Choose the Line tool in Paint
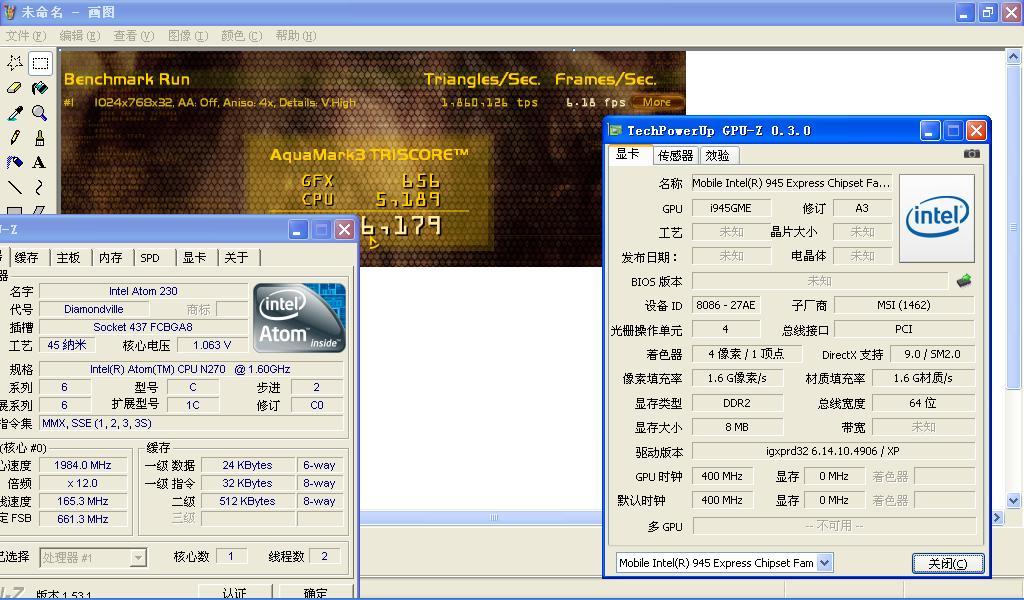Screen dimensions: 1024x600 [x=15, y=187]
